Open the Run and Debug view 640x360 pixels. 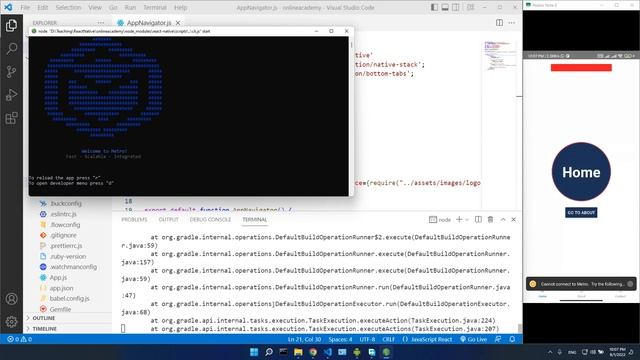tap(11, 95)
